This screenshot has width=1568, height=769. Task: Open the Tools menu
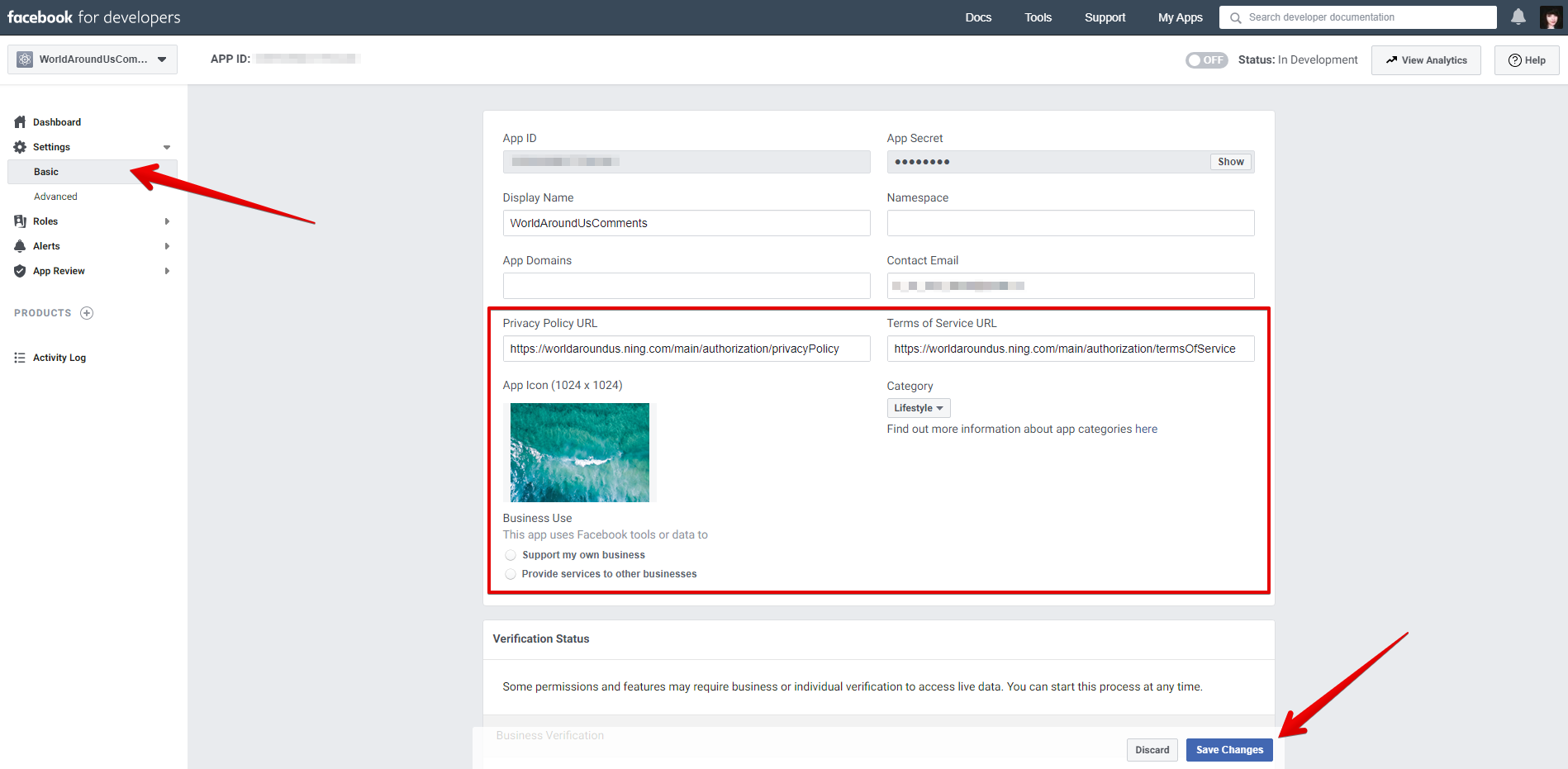click(1038, 17)
